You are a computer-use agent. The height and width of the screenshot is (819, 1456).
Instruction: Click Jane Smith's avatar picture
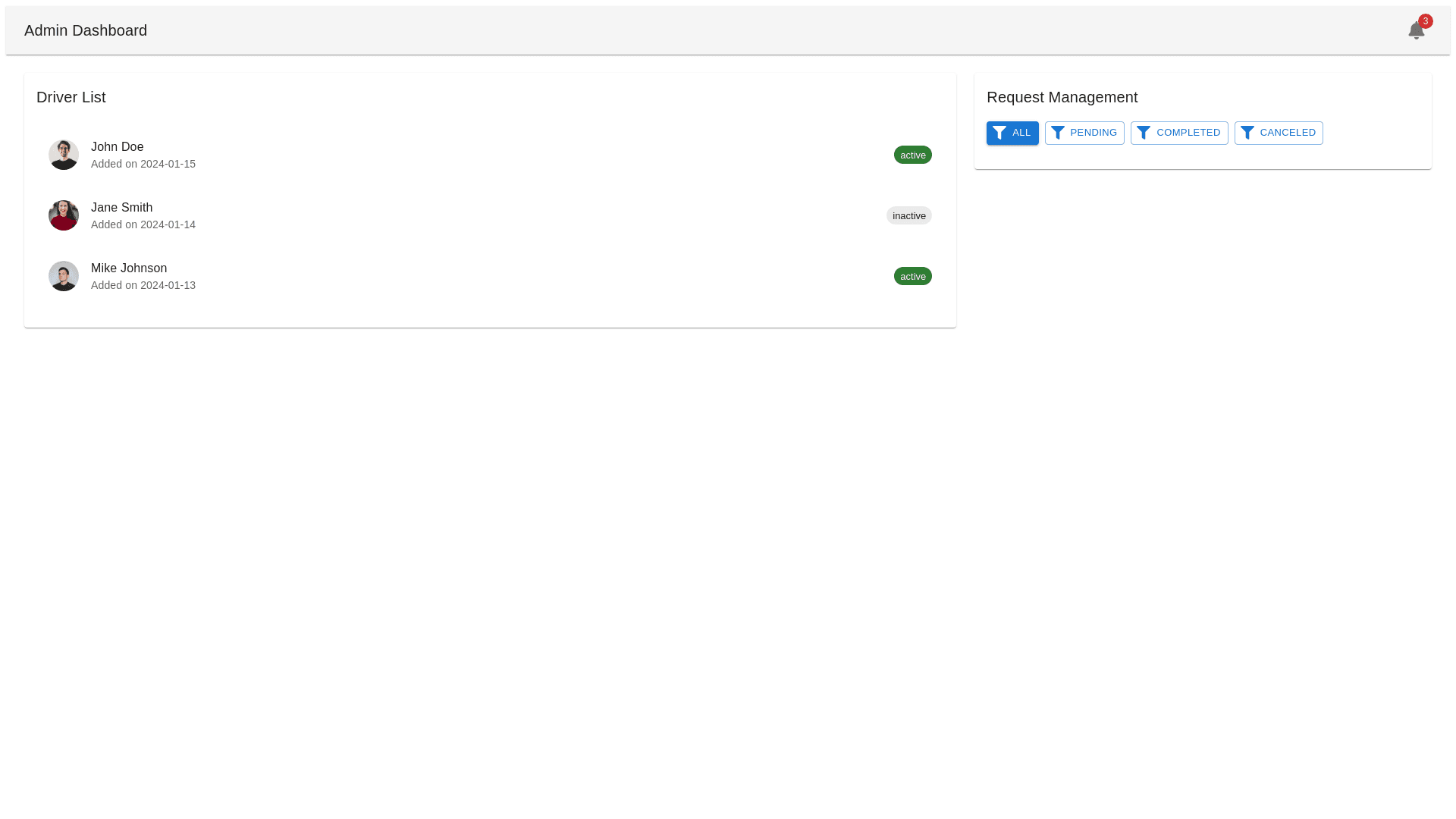(64, 215)
